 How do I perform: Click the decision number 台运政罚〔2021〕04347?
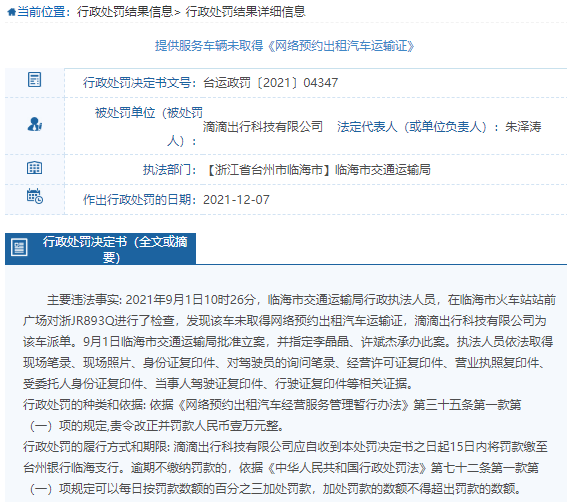point(270,83)
